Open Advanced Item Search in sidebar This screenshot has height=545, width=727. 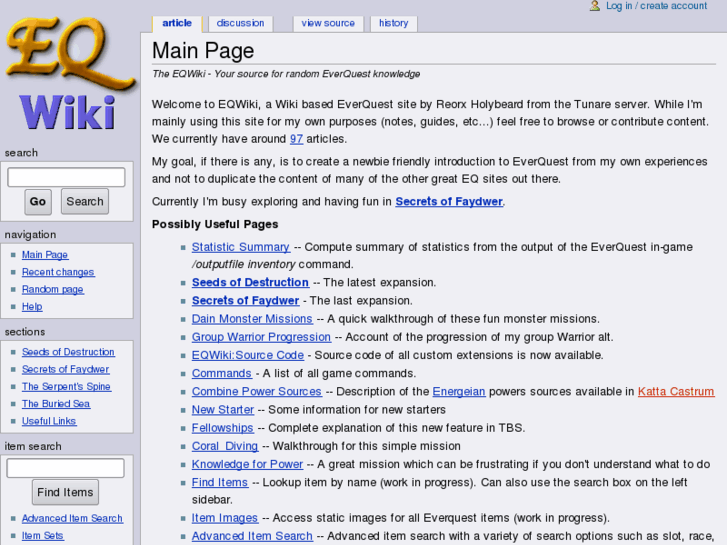(x=72, y=519)
